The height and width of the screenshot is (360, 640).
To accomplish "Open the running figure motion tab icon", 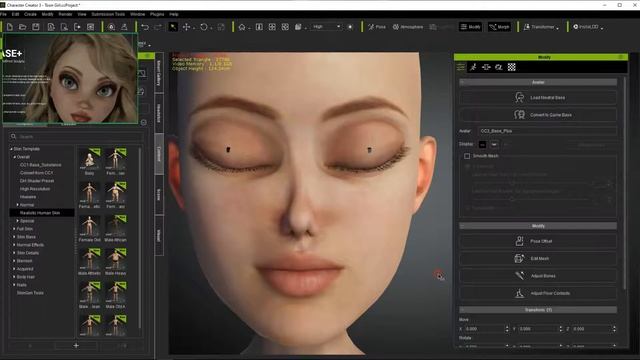I will coord(473,67).
